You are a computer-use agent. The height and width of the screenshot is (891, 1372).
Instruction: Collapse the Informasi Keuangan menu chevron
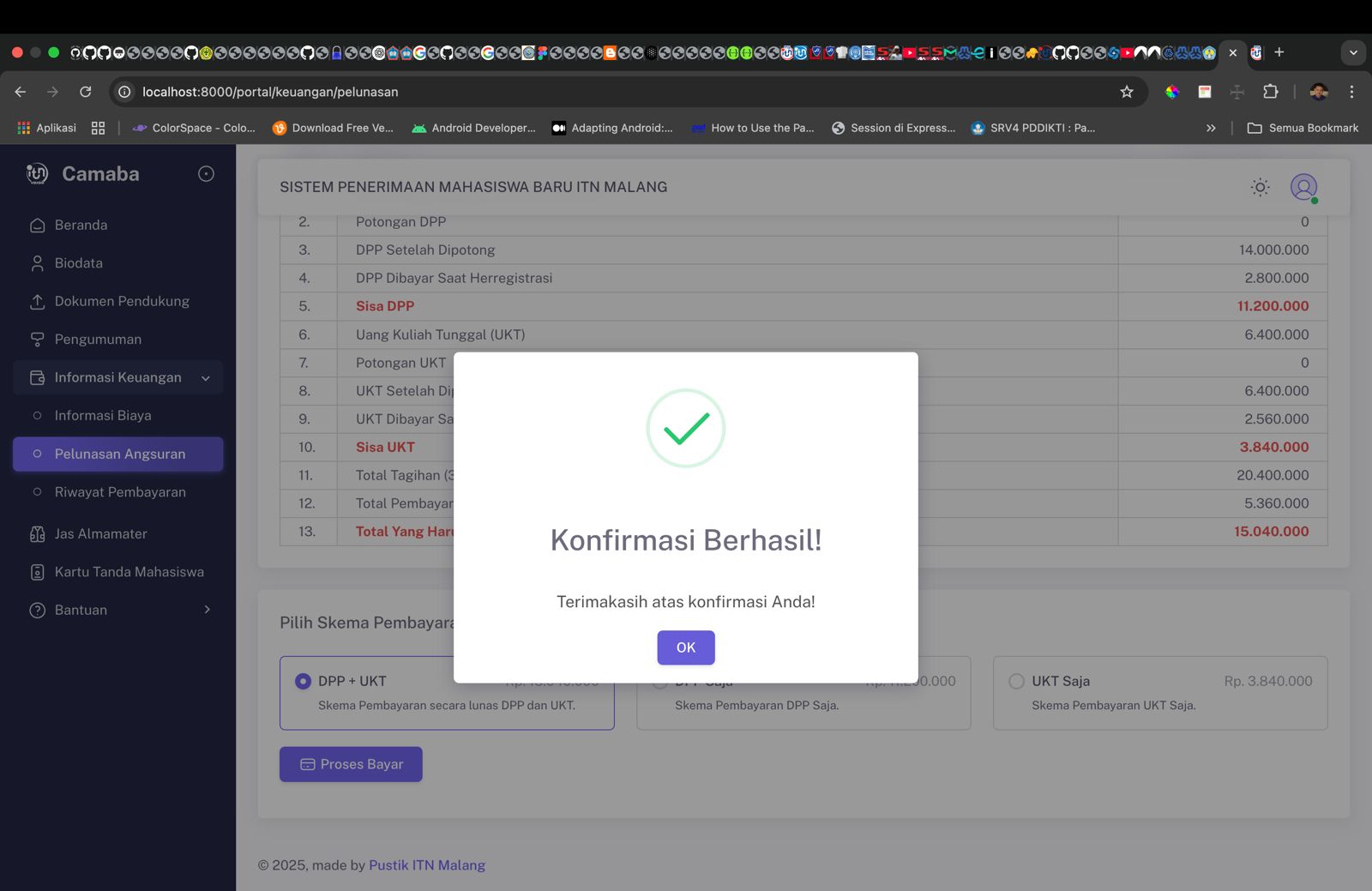tap(206, 378)
